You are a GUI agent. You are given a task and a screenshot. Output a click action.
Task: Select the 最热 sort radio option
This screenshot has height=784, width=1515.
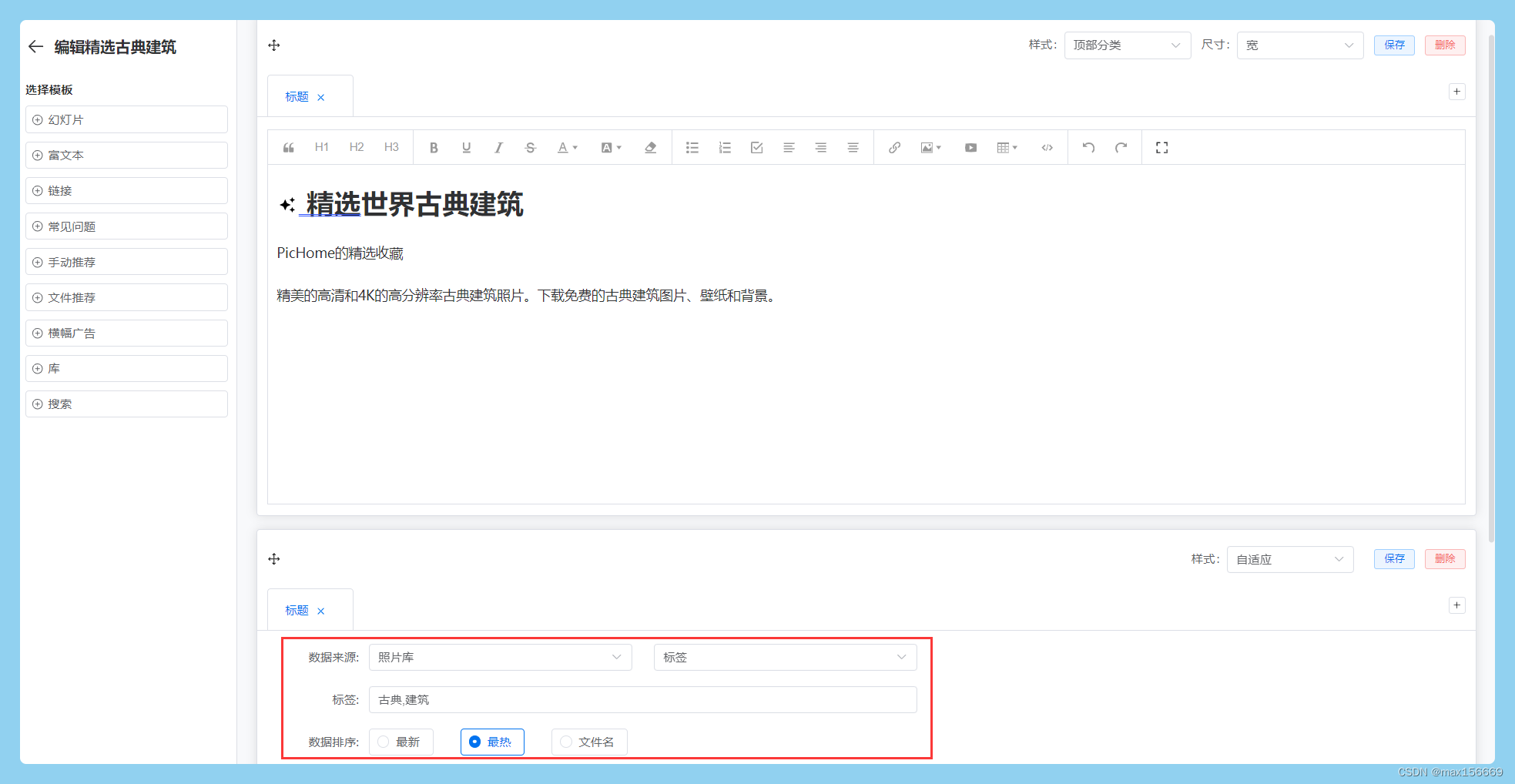pyautogui.click(x=492, y=742)
